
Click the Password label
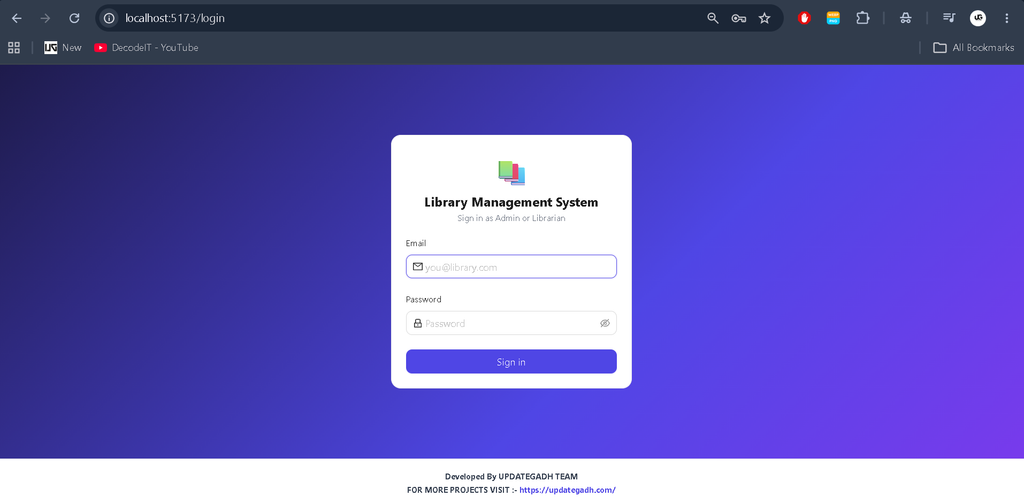click(423, 299)
